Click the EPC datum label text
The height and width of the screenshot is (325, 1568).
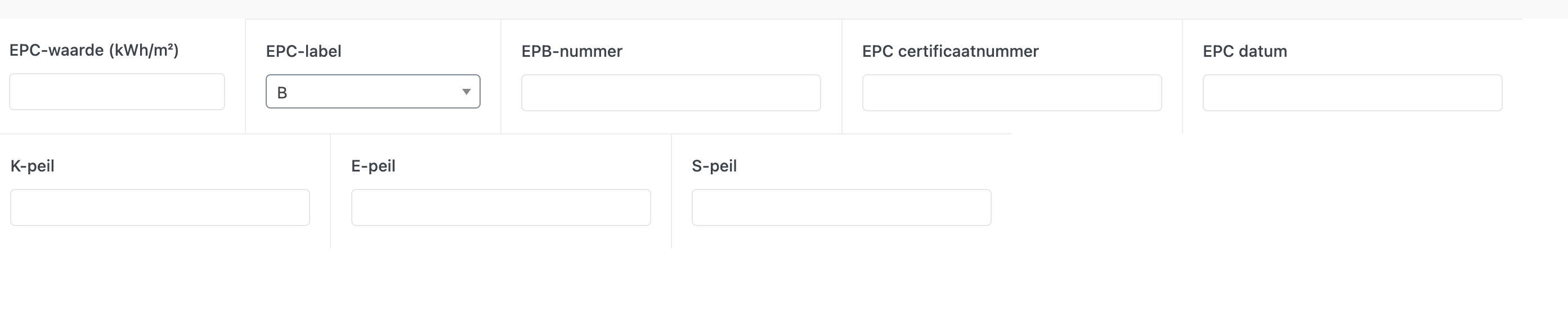point(1245,51)
